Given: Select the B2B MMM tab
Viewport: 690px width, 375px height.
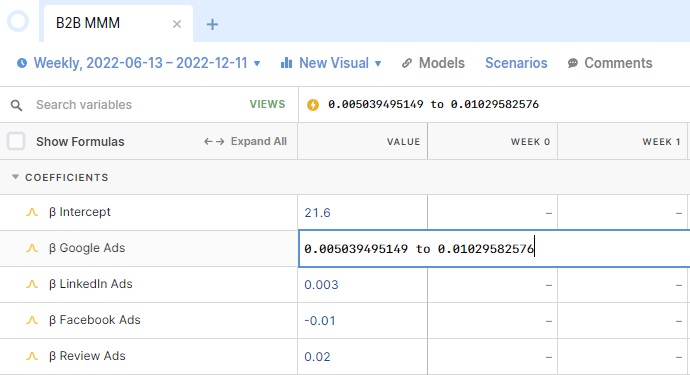Looking at the screenshot, I should click(x=118, y=23).
